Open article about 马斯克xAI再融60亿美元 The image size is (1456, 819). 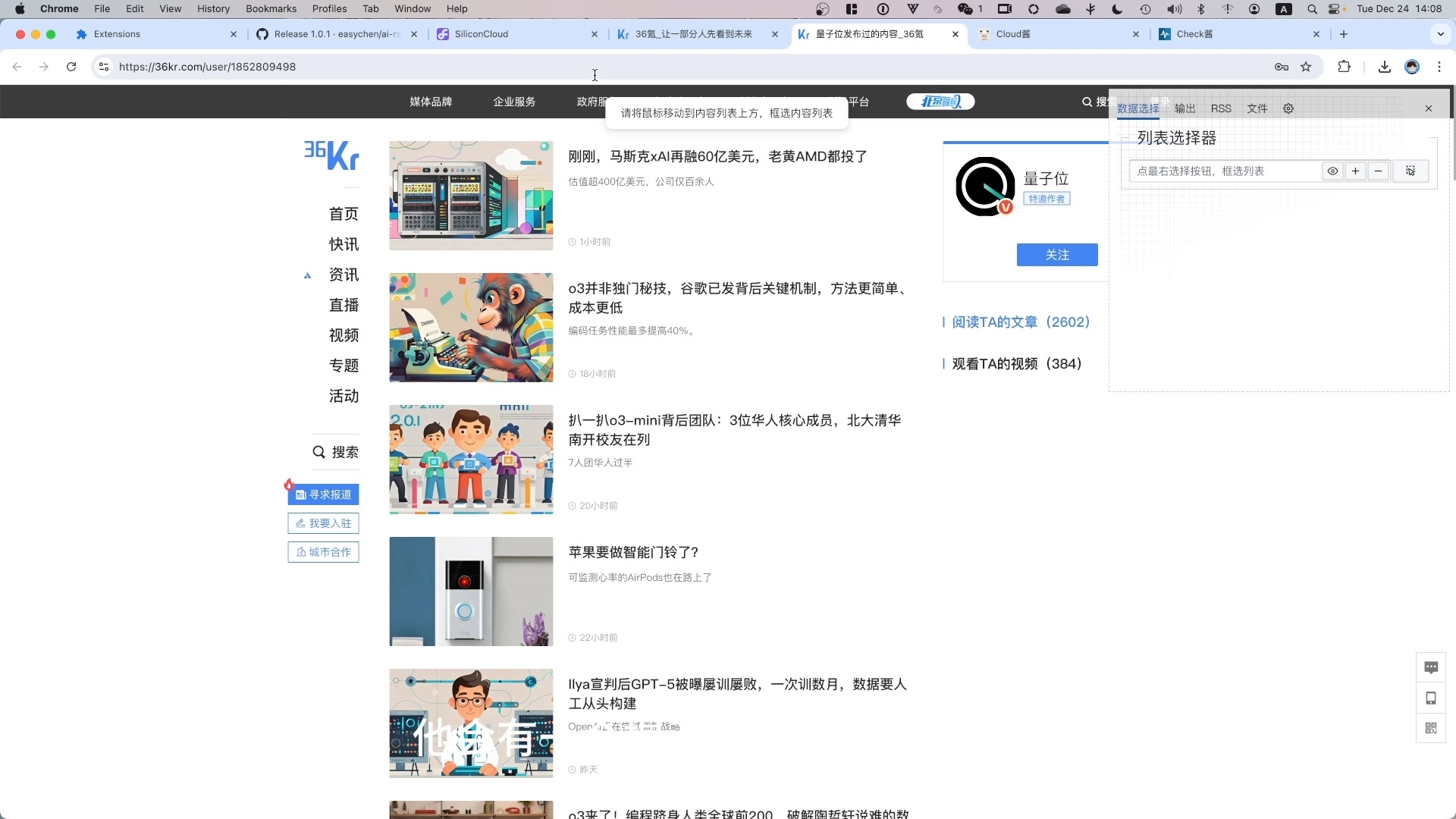718,156
